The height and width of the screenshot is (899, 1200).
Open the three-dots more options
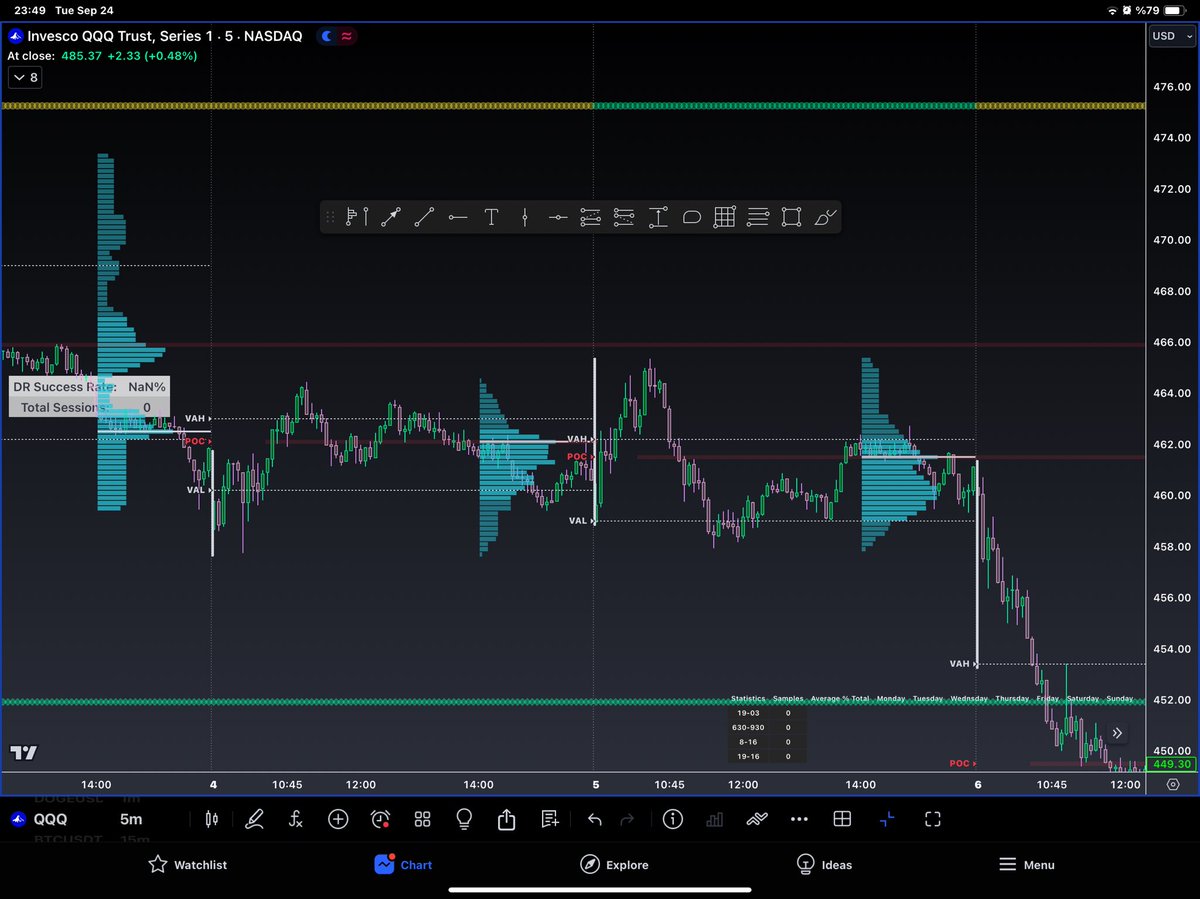(x=799, y=819)
